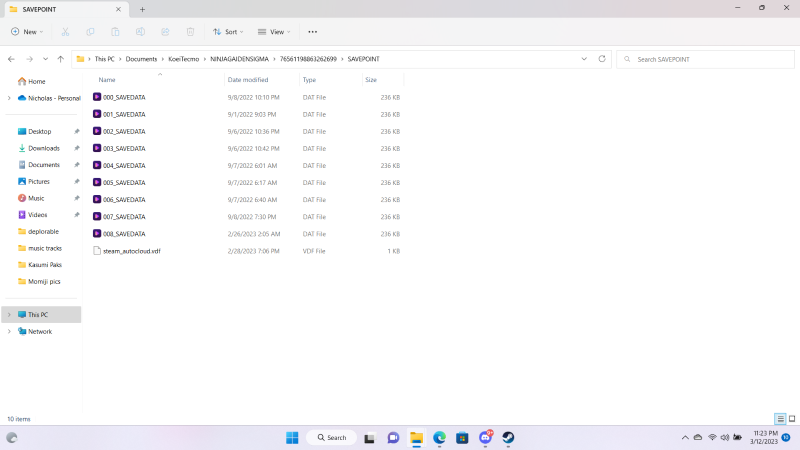Select the SAVEPOINT tab
Screen dimensions: 800x450
[64, 9]
